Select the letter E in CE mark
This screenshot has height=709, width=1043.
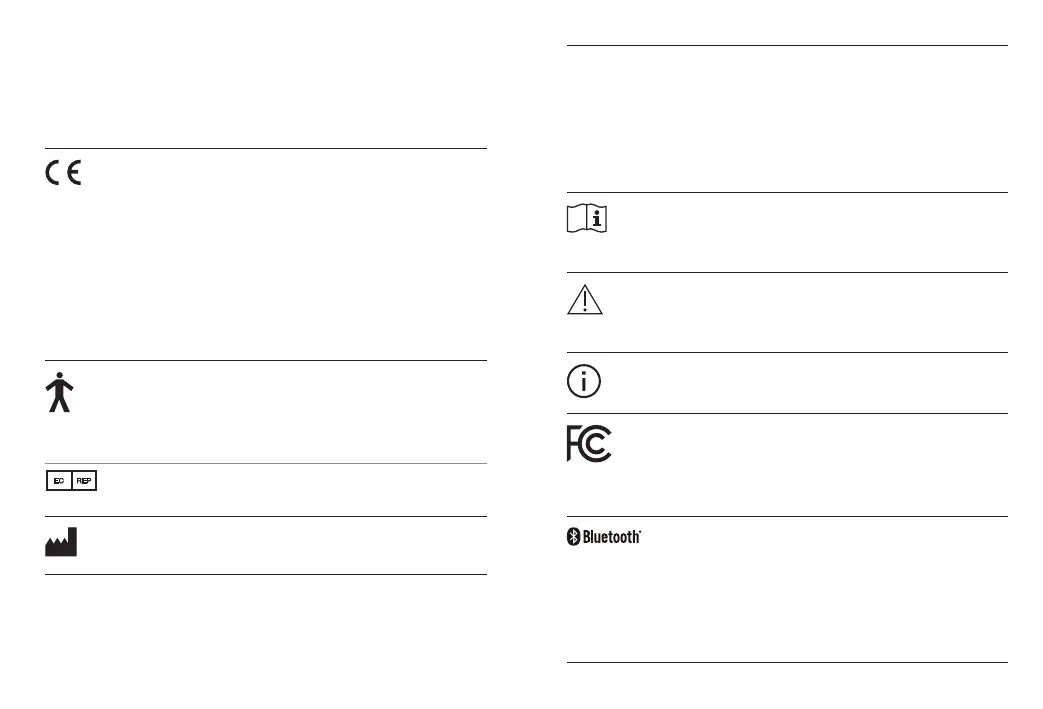click(75, 173)
